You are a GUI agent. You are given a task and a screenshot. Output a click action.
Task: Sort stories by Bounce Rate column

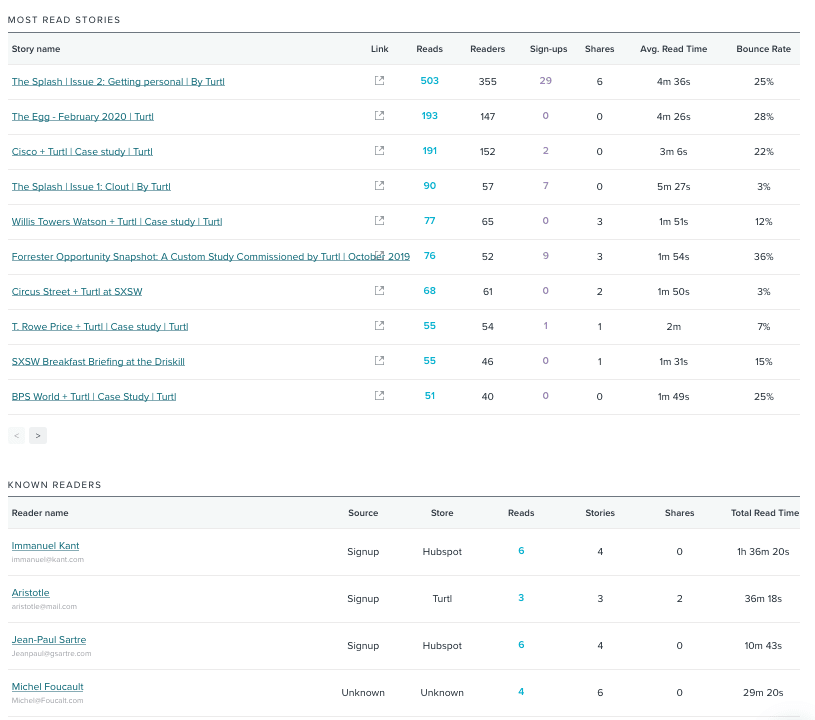click(x=764, y=48)
